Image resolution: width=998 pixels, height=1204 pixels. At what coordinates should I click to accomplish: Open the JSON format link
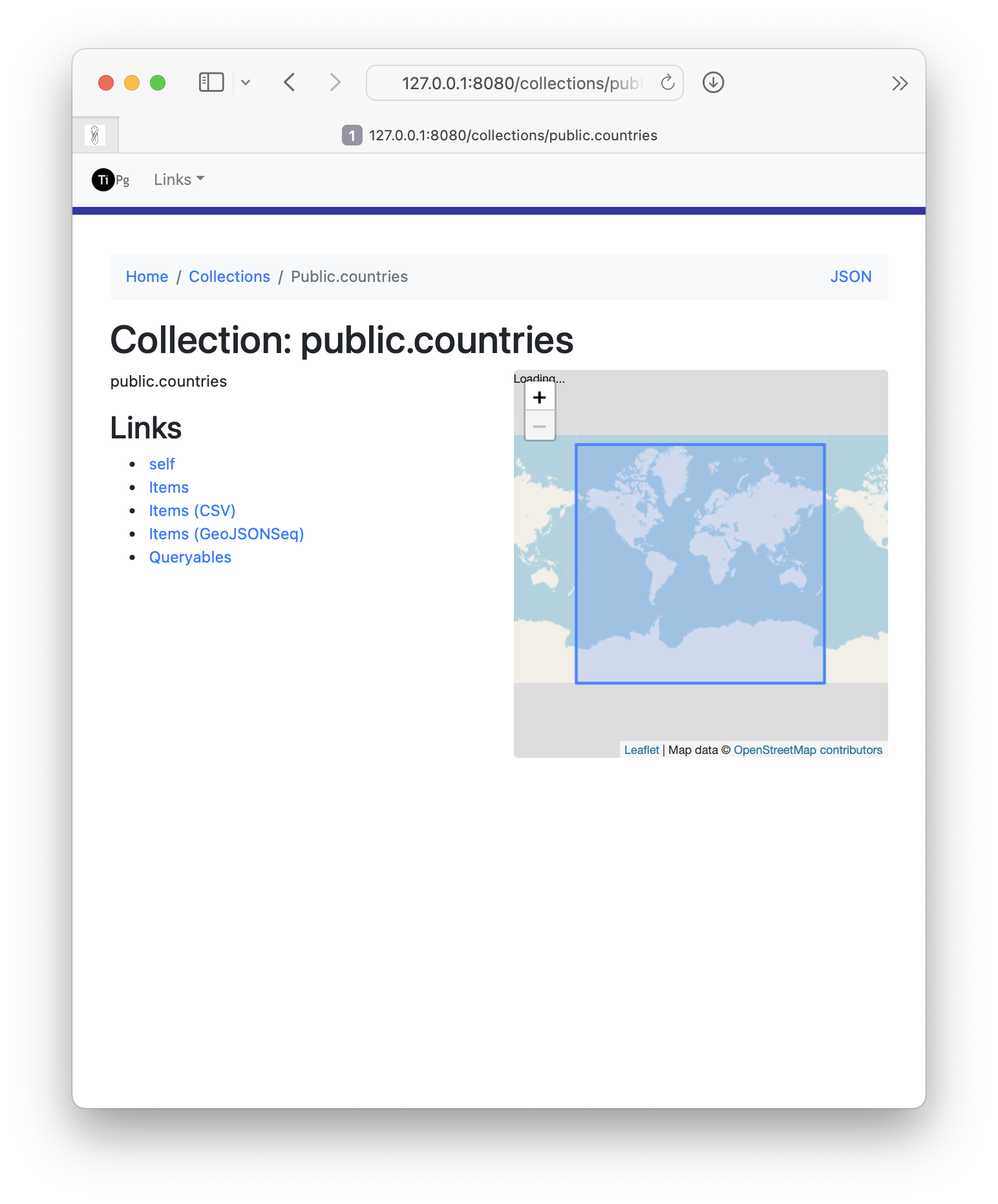point(851,277)
